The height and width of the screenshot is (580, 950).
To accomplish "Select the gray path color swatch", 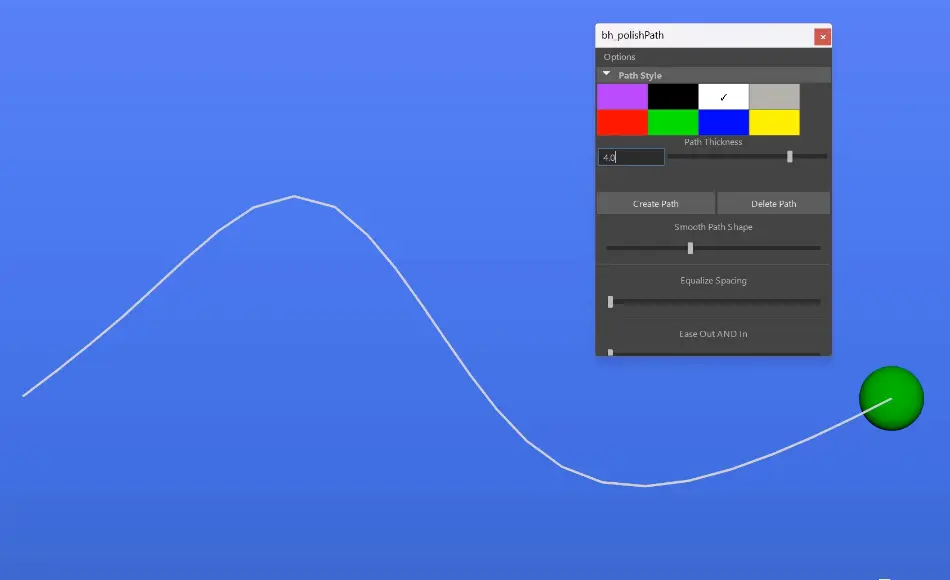I will [774, 97].
